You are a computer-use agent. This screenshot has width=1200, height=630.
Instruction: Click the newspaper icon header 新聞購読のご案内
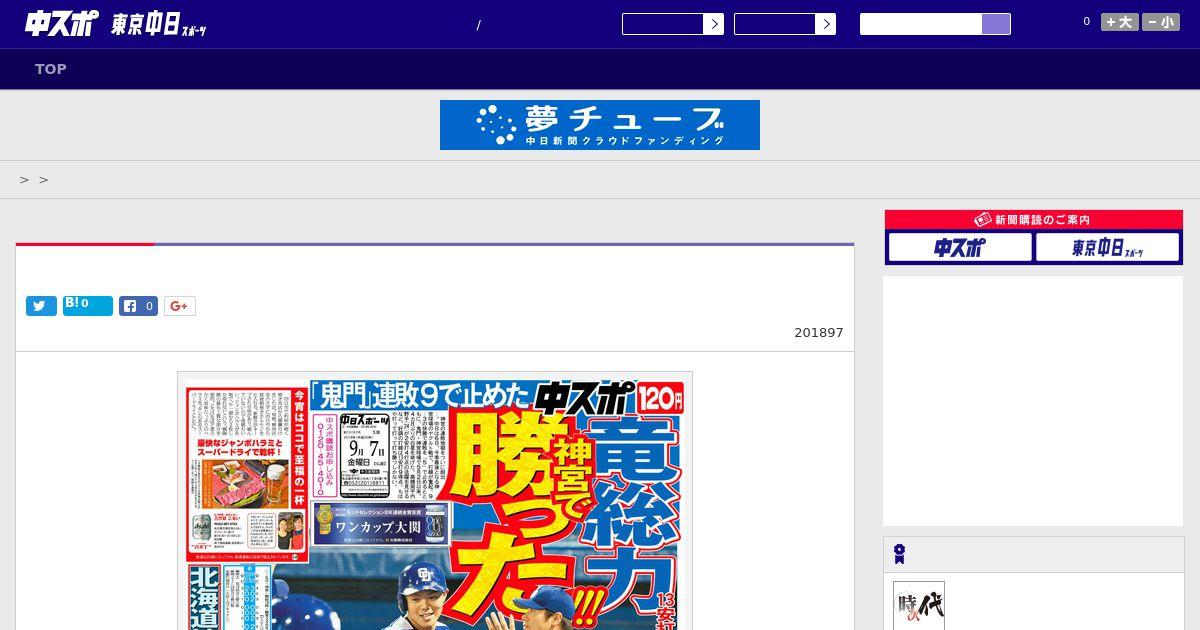pos(1034,220)
